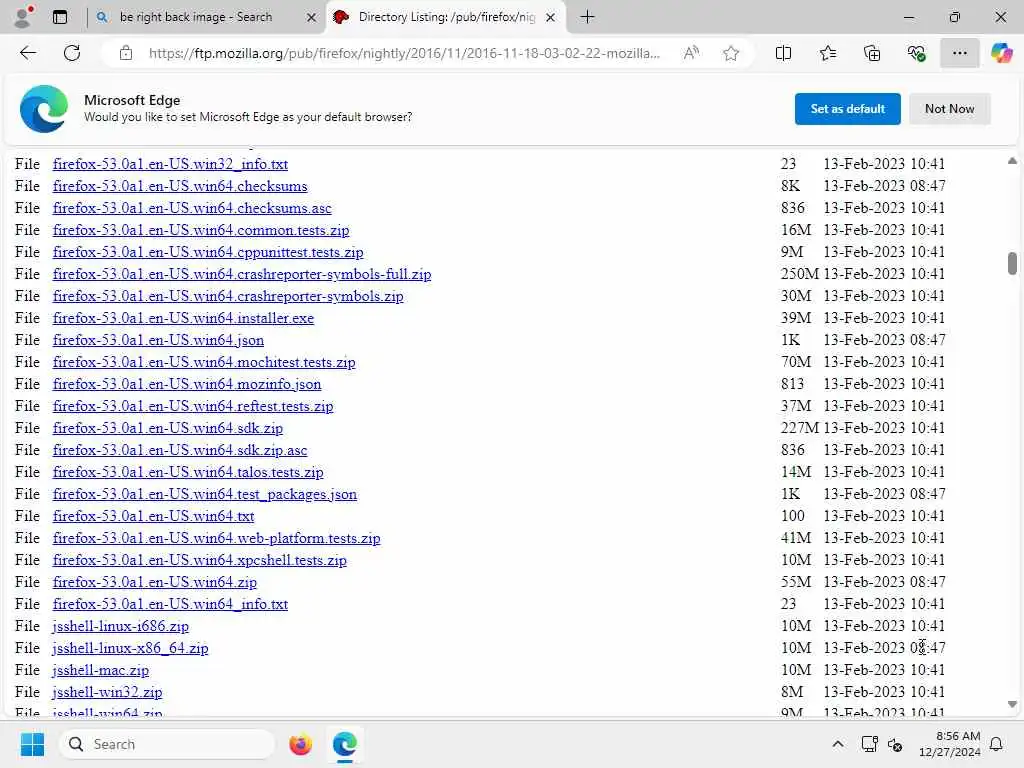Open the Edge profile icon

23,17
